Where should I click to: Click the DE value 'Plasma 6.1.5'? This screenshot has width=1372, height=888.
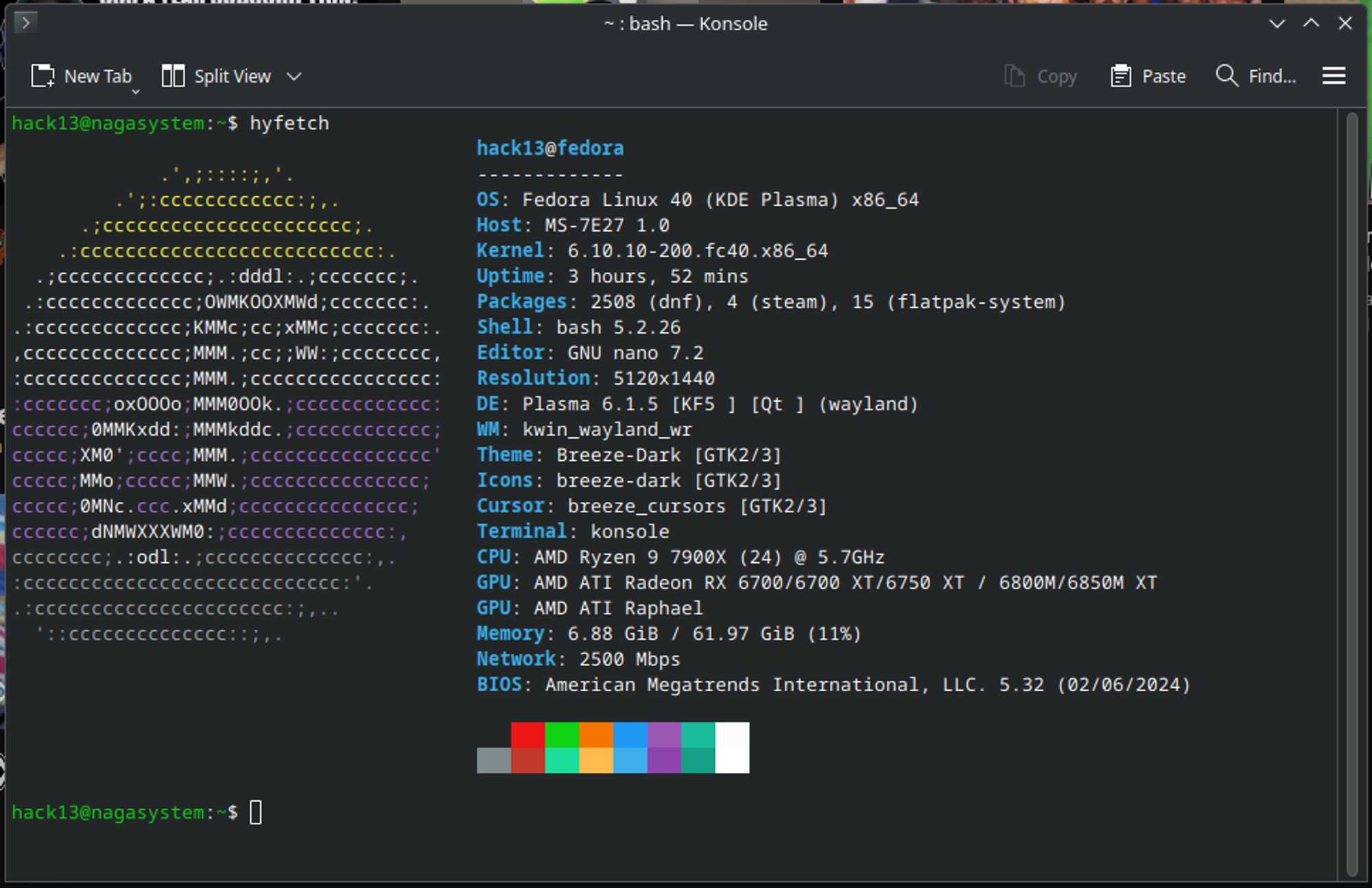point(590,404)
